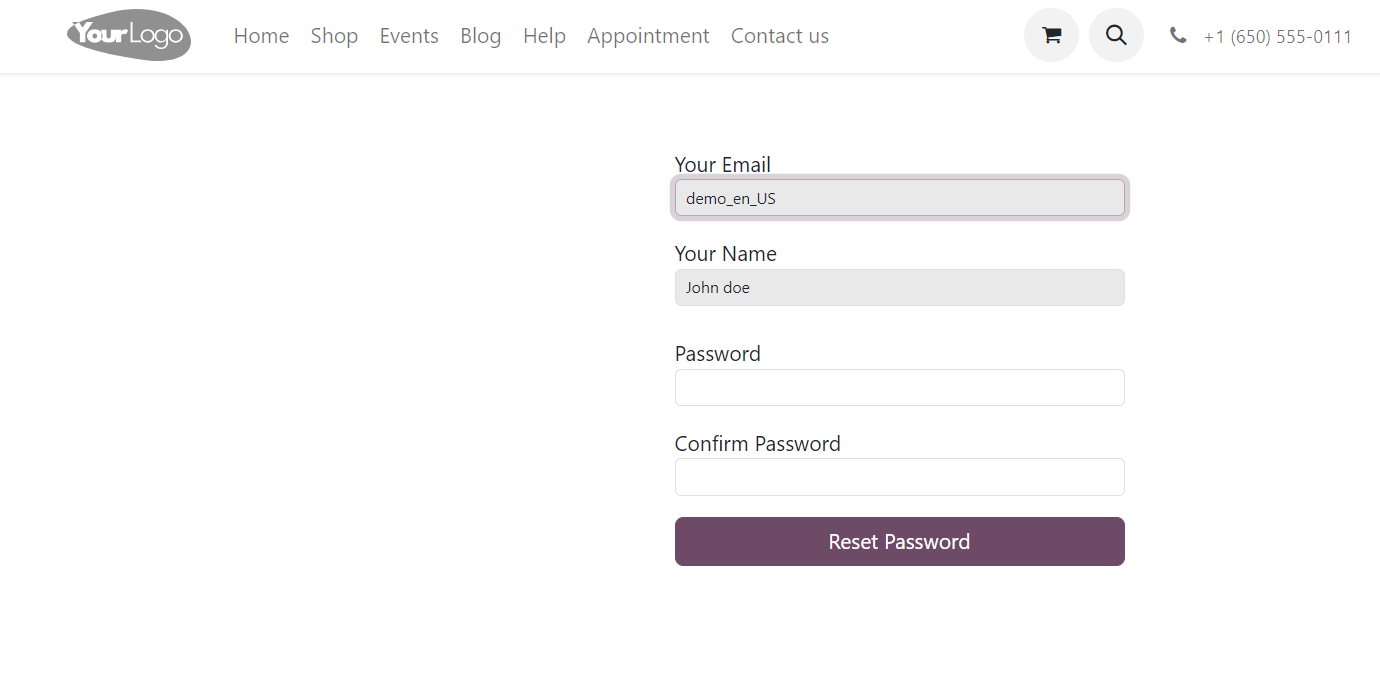Click the Confirm Password label

(757, 444)
